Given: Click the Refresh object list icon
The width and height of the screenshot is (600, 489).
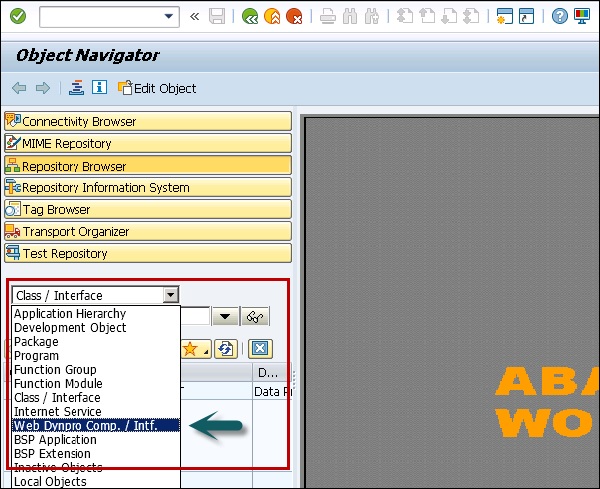Looking at the screenshot, I should pyautogui.click(x=226, y=349).
